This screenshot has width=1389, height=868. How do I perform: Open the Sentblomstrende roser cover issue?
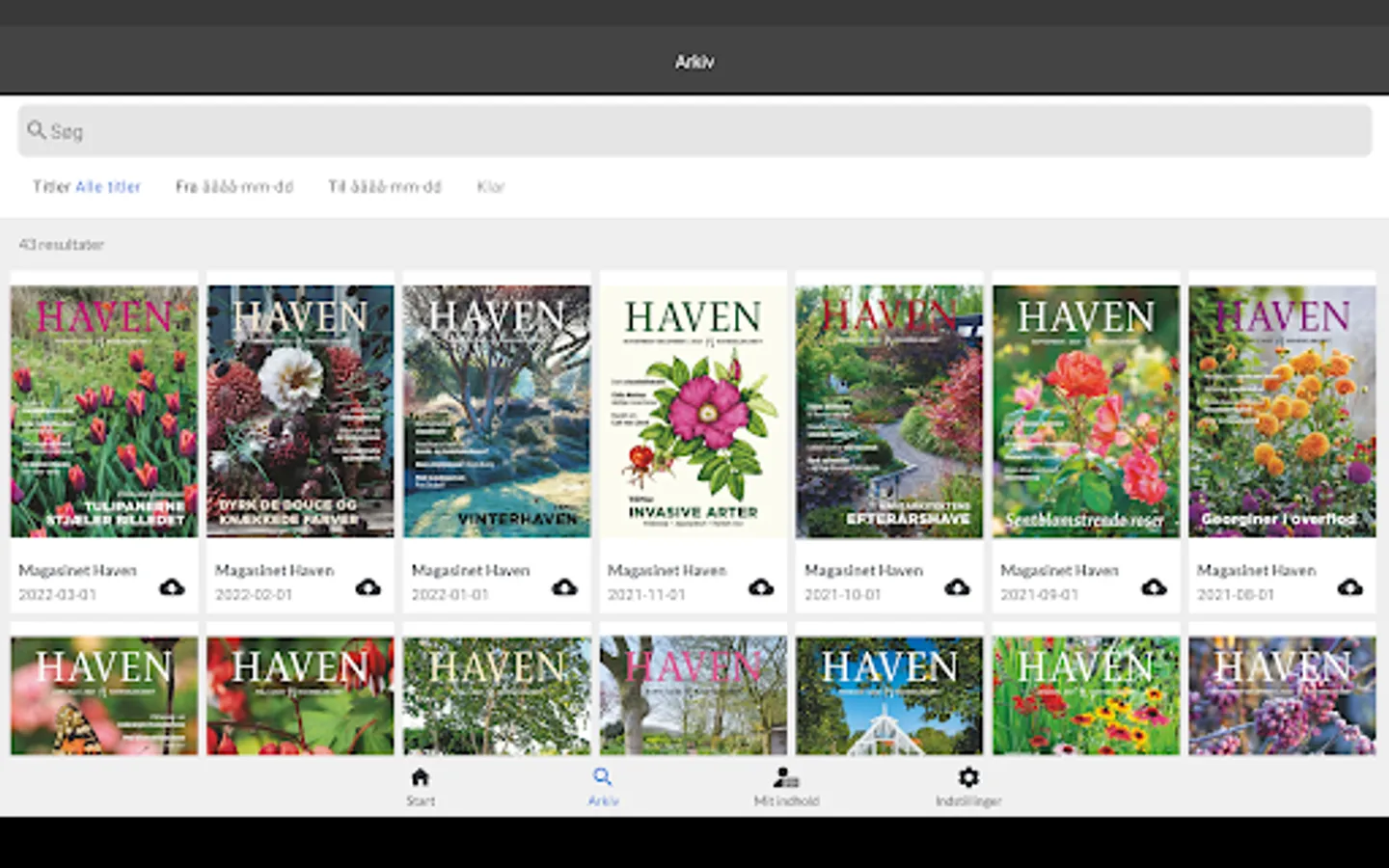[x=1086, y=412]
